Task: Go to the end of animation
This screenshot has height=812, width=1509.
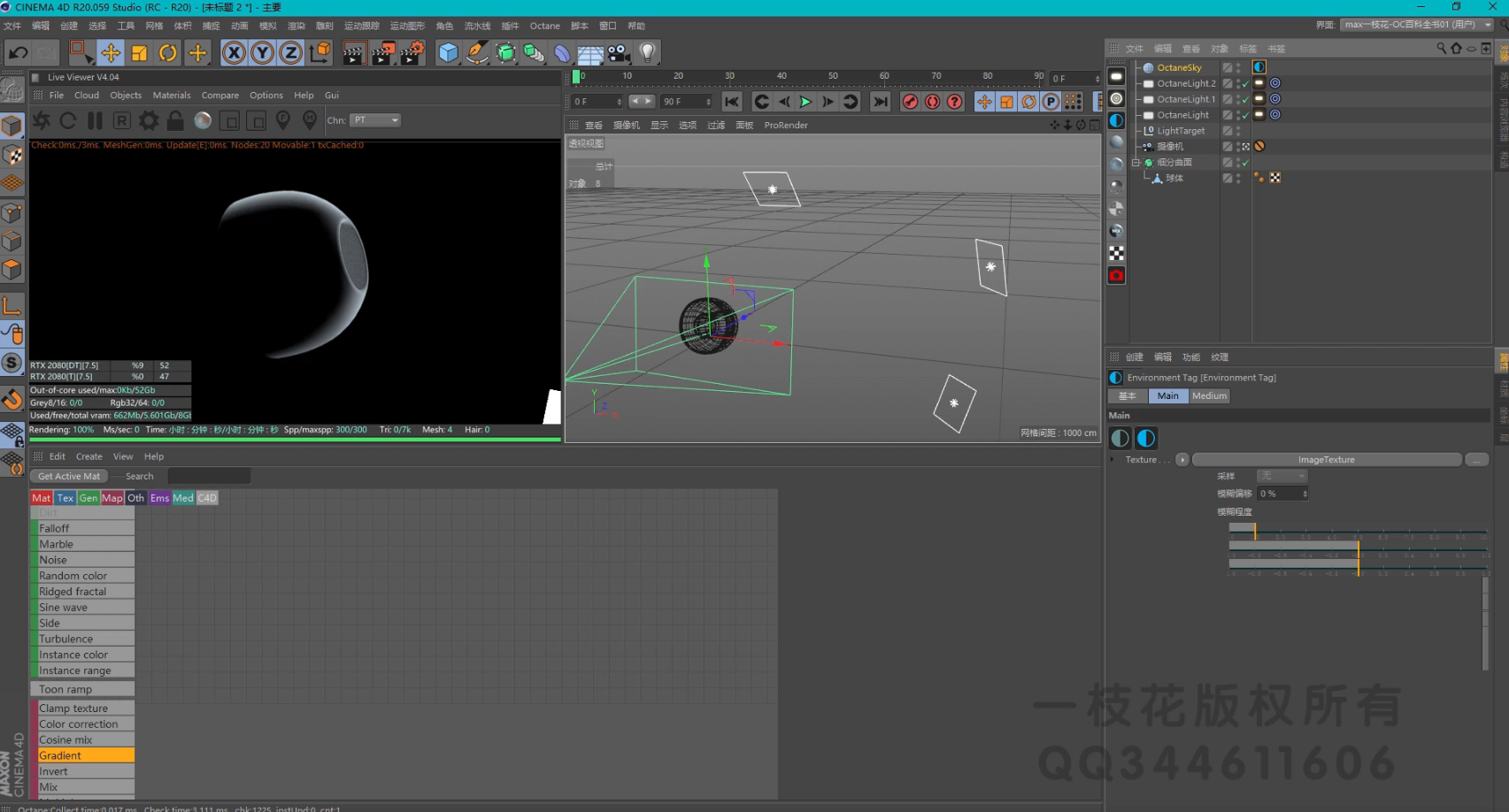Action: 880,102
